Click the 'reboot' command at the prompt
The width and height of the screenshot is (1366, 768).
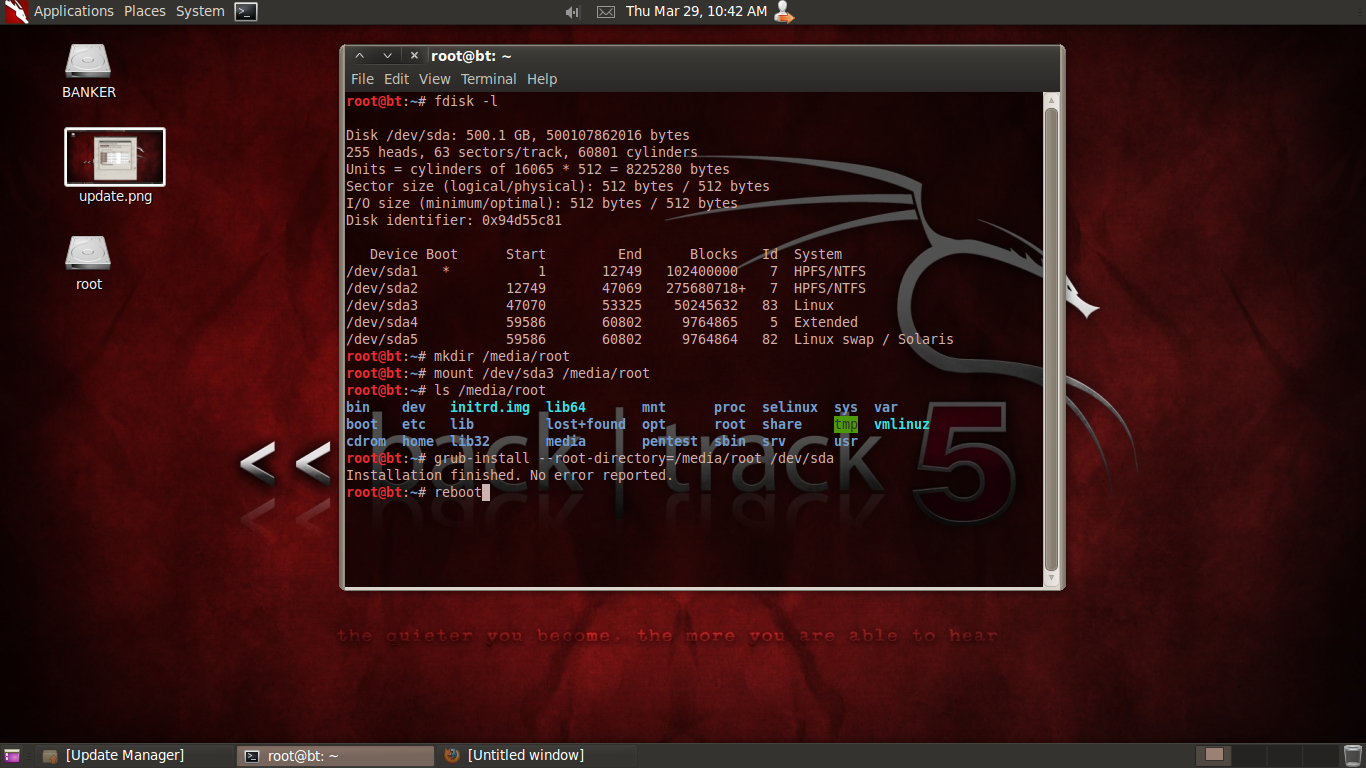pyautogui.click(x=458, y=492)
